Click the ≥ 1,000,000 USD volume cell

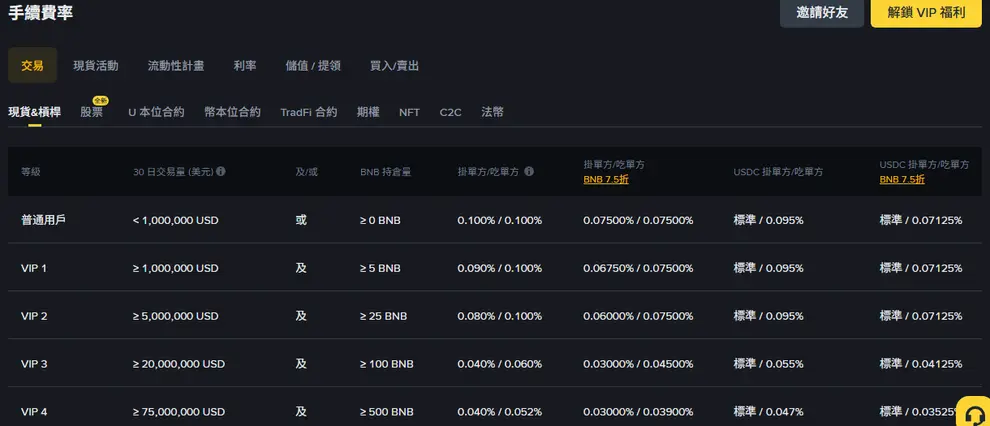(176, 268)
